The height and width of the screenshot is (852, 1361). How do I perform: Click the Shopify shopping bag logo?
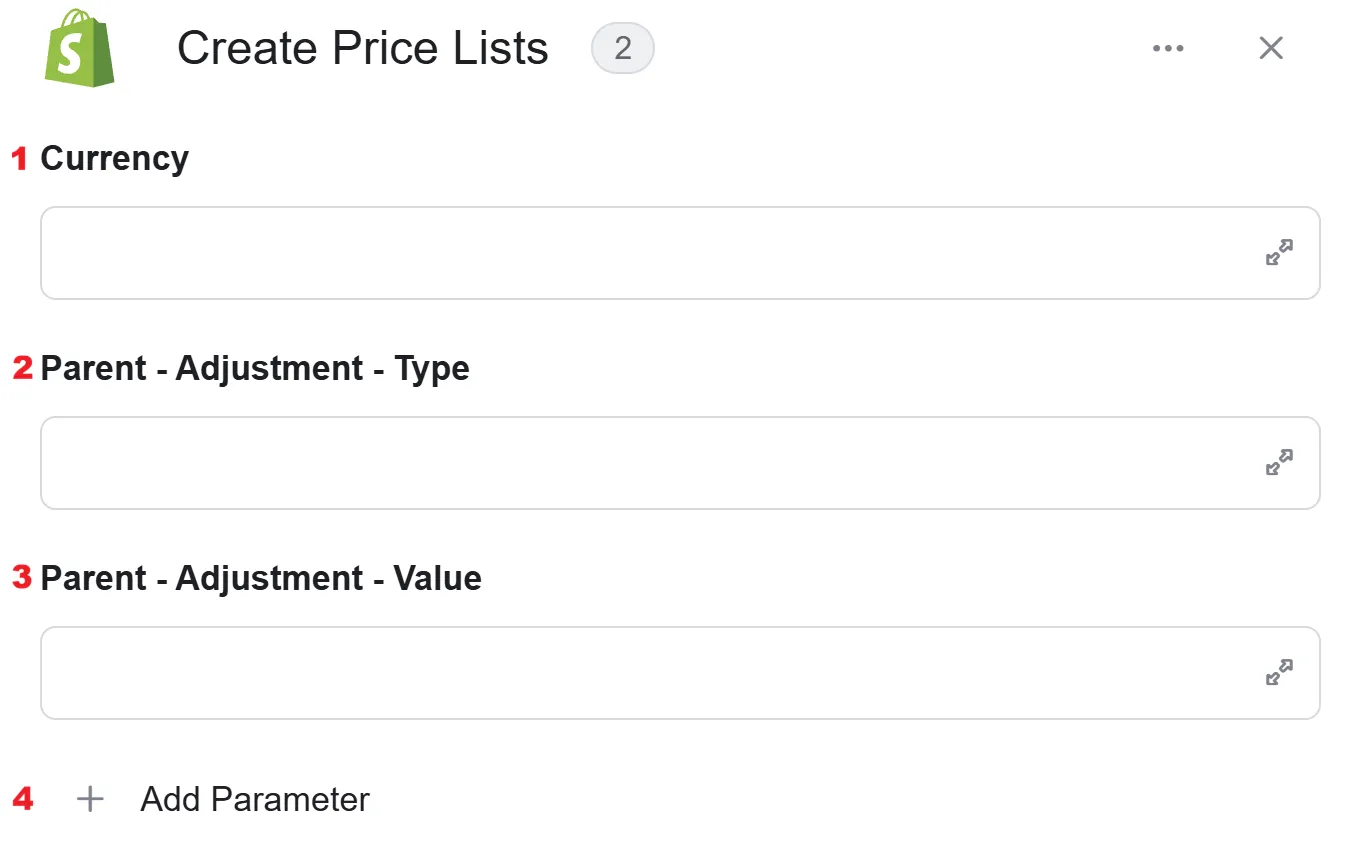coord(80,48)
